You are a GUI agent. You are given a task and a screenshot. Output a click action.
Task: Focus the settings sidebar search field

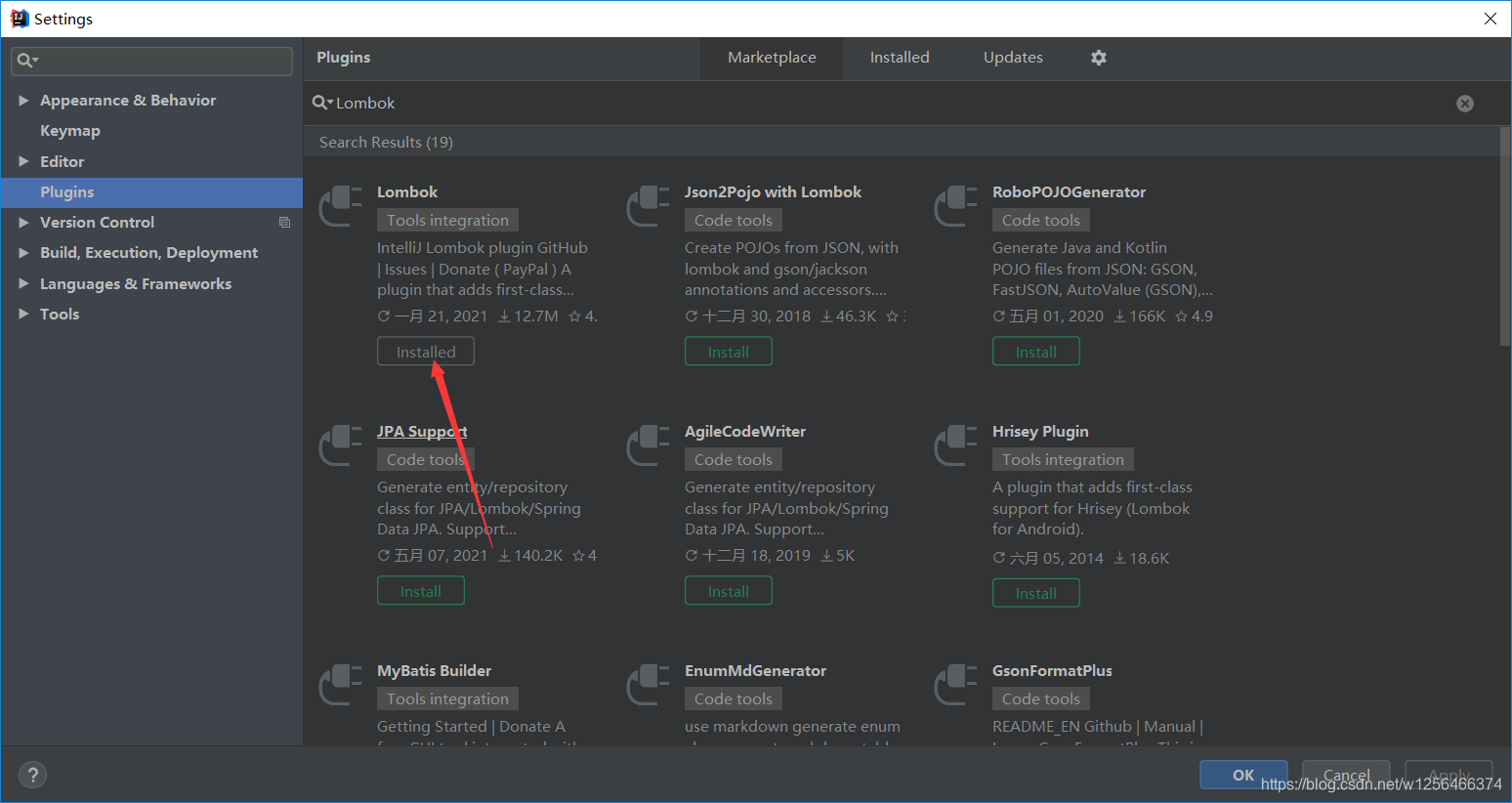[151, 61]
